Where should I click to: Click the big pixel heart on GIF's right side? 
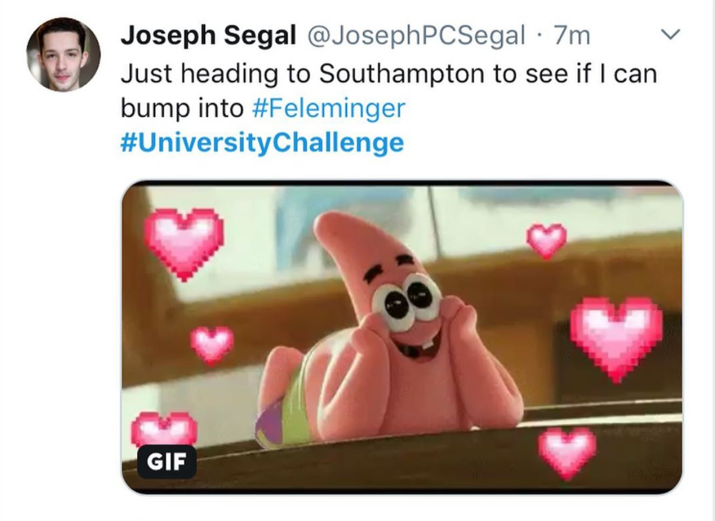tap(616, 339)
